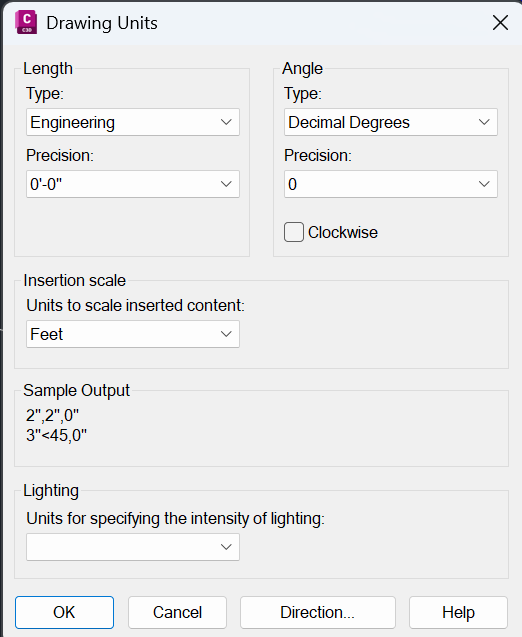522x637 pixels.
Task: Open the Angle Type dropdown showing Decimal Degrees
Action: [x=391, y=122]
